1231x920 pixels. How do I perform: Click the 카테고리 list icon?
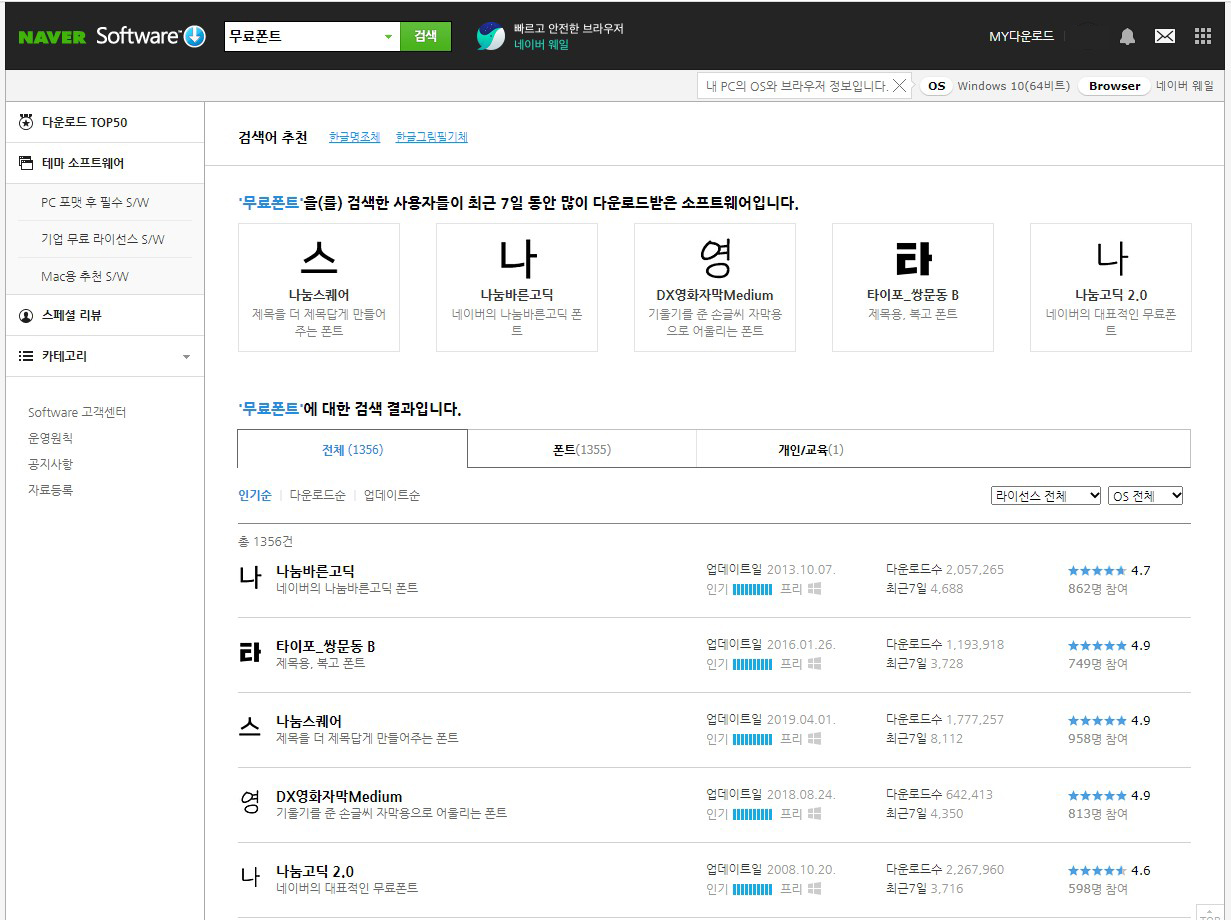click(x=26, y=356)
